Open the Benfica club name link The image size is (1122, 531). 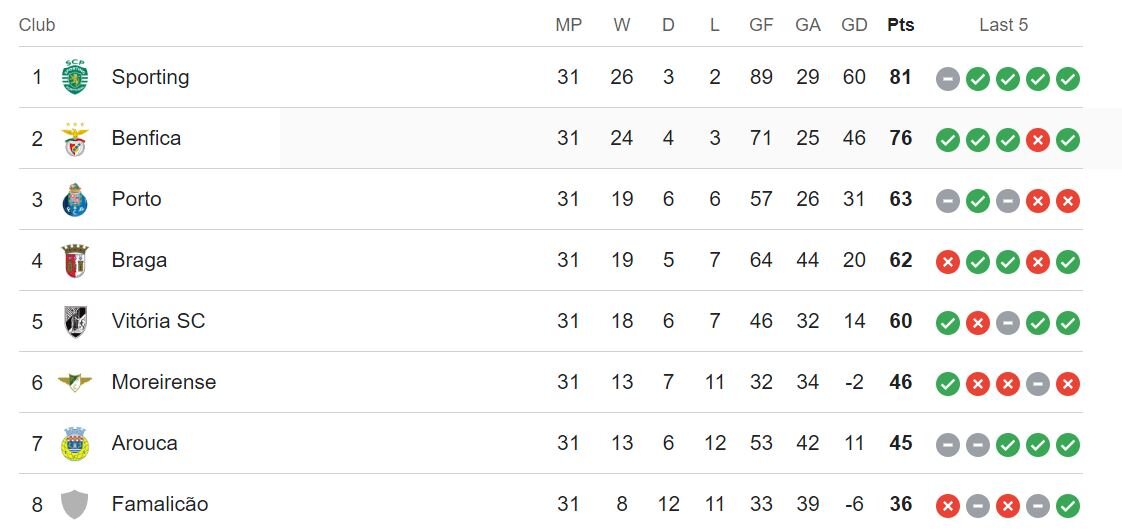[146, 138]
